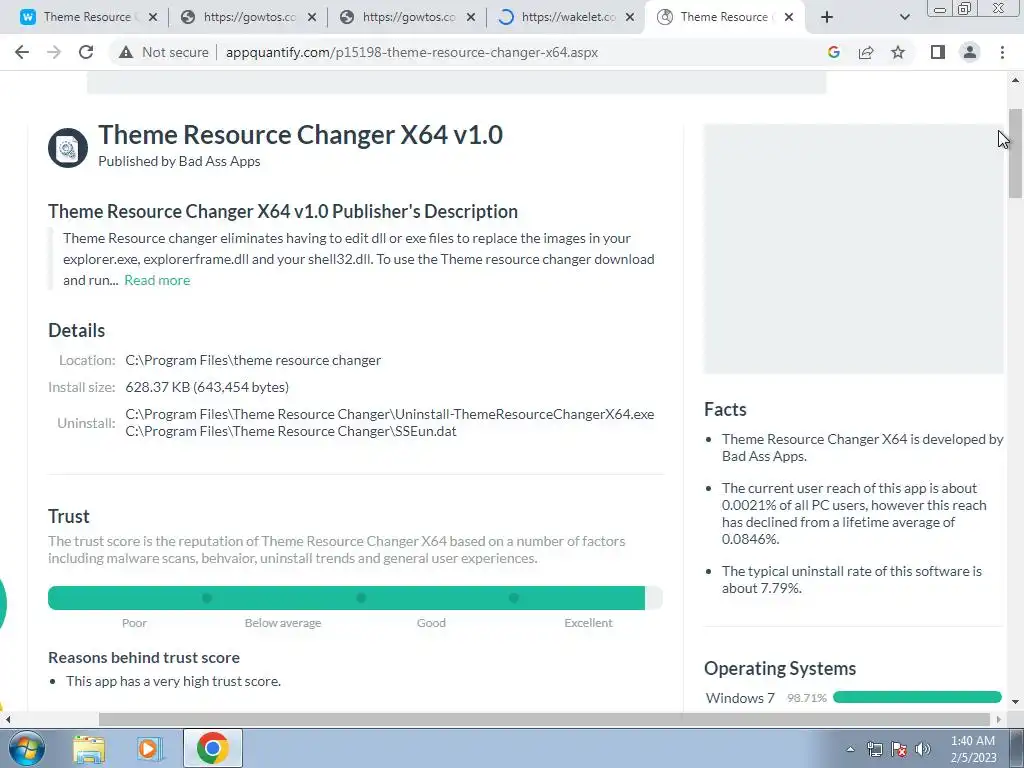Open the network tray icon
The height and width of the screenshot is (768, 1024).
click(x=874, y=749)
